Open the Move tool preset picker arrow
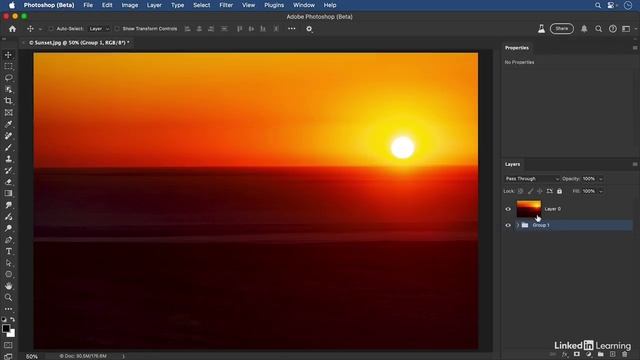This screenshot has width=640, height=360. [40, 29]
